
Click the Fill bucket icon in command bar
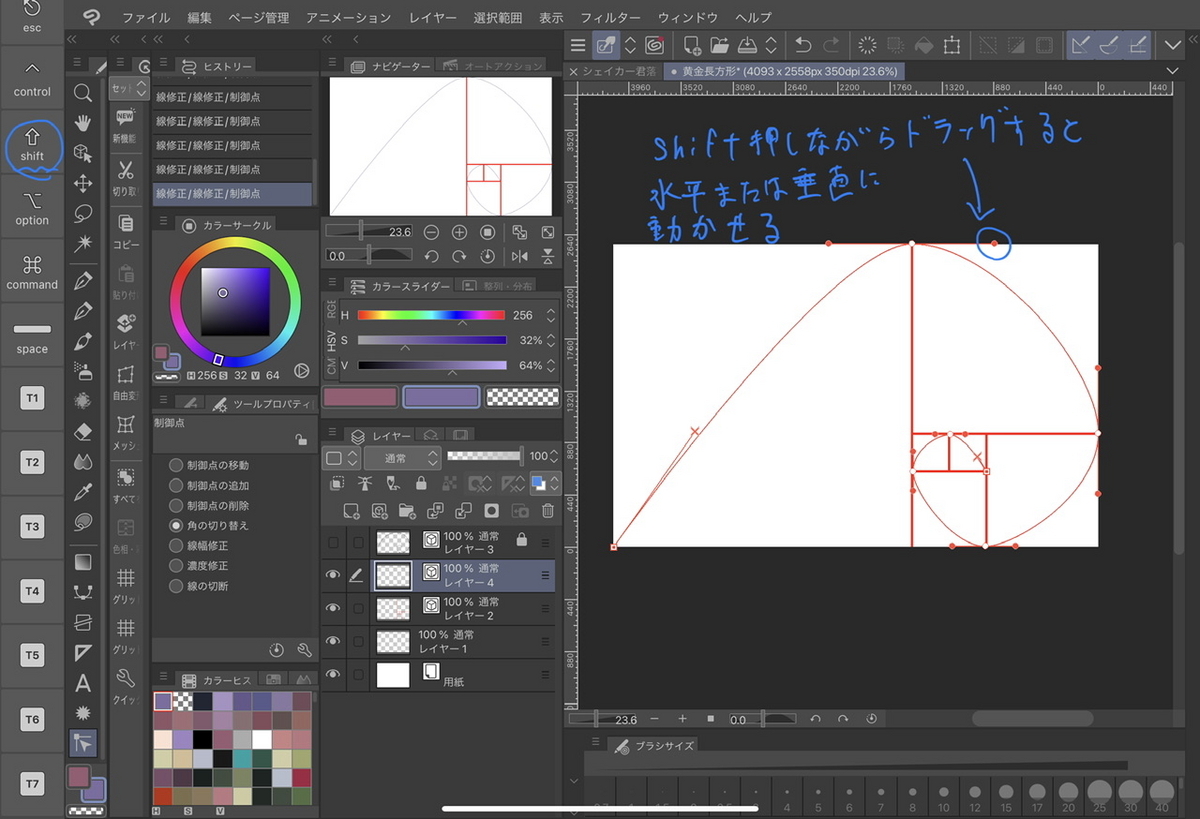point(924,45)
